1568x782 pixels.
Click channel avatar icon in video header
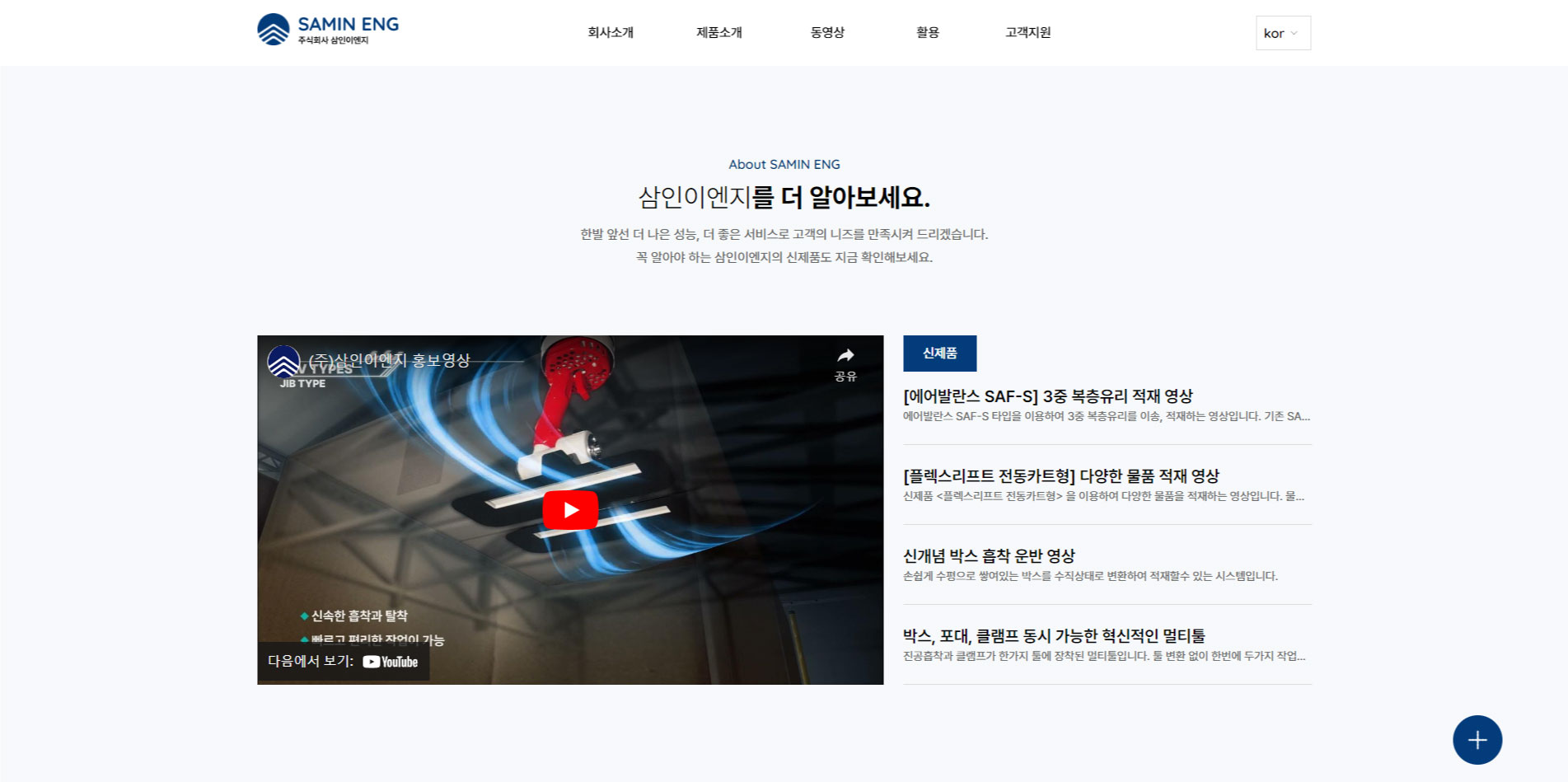pos(283,361)
